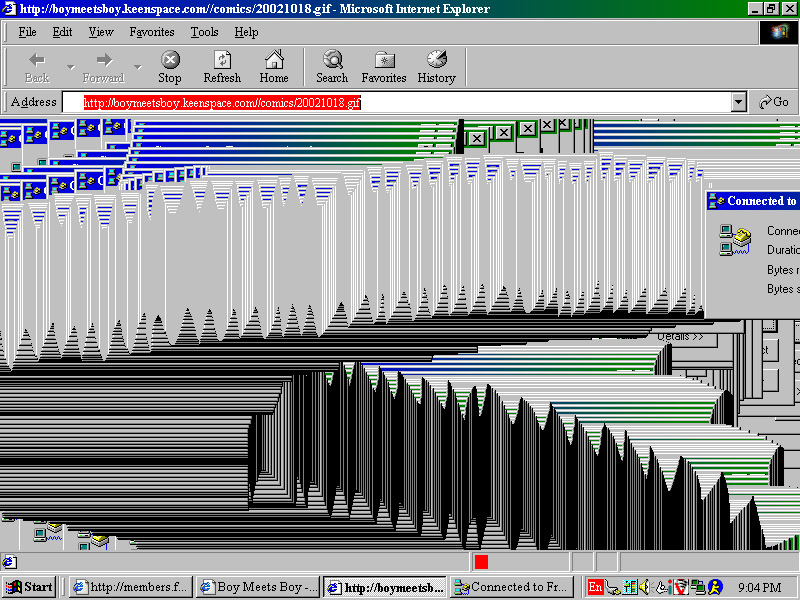This screenshot has width=800, height=600.
Task: Open the Tools menu
Action: tap(204, 32)
